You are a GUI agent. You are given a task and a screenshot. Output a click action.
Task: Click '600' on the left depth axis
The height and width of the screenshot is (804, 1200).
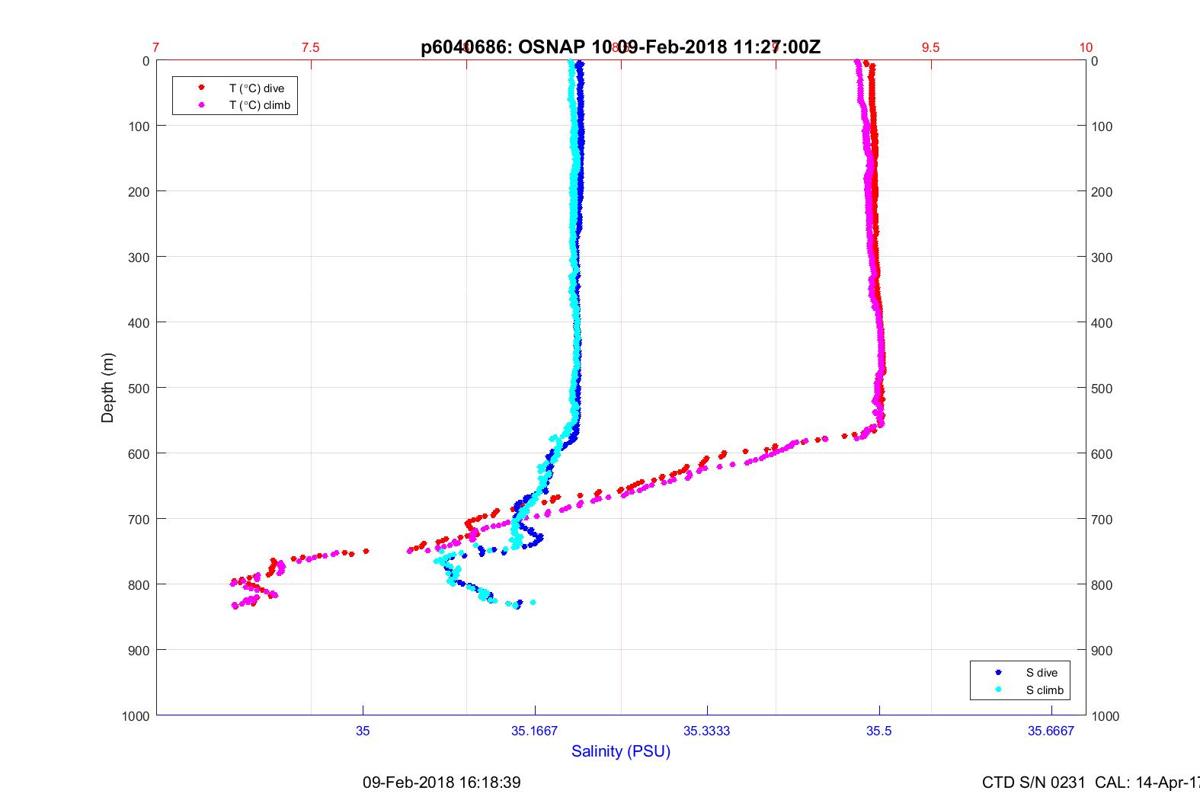coord(138,453)
